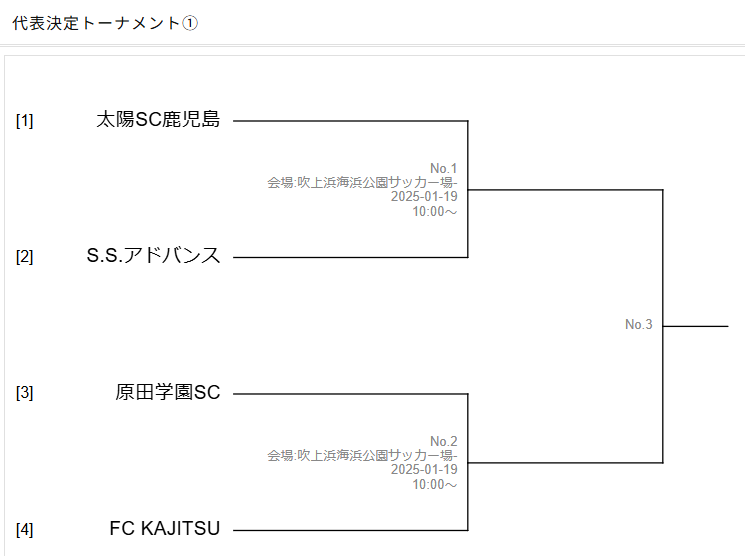Select team FC KAJITSU
Viewport: 745px width, 556px height.
165,528
